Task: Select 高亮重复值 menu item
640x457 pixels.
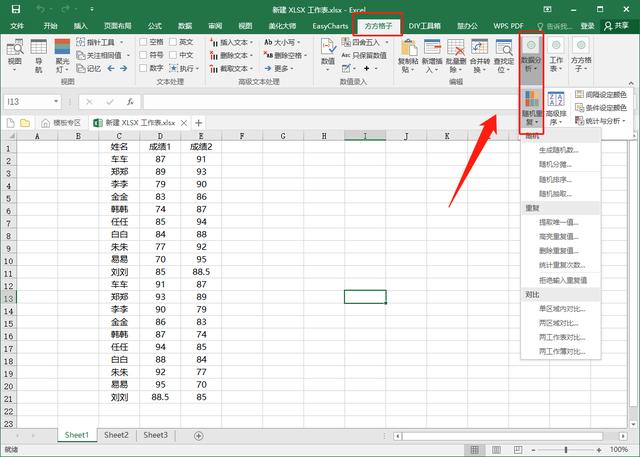Action: pos(561,237)
